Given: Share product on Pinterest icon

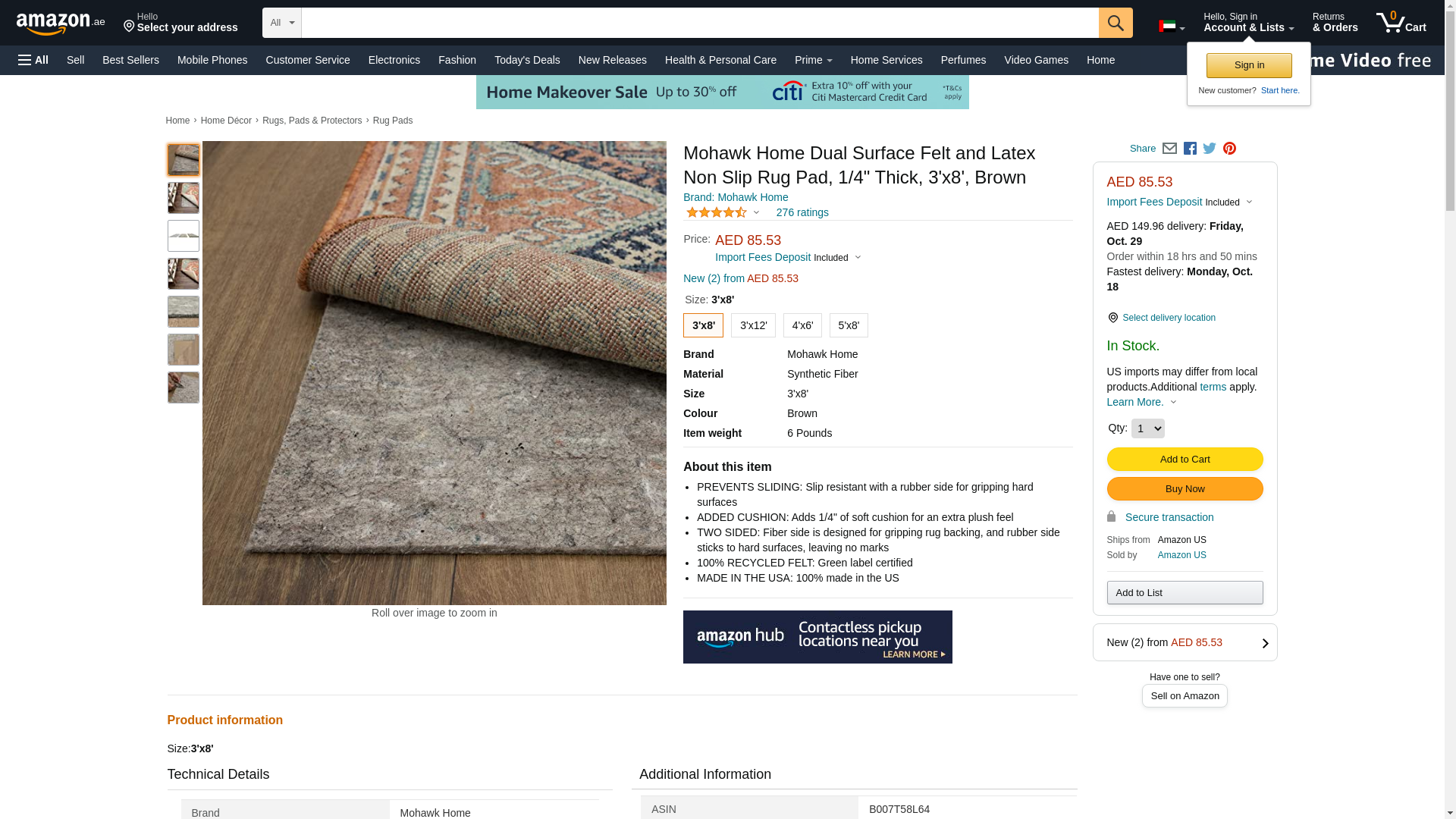Looking at the screenshot, I should click(x=1229, y=149).
